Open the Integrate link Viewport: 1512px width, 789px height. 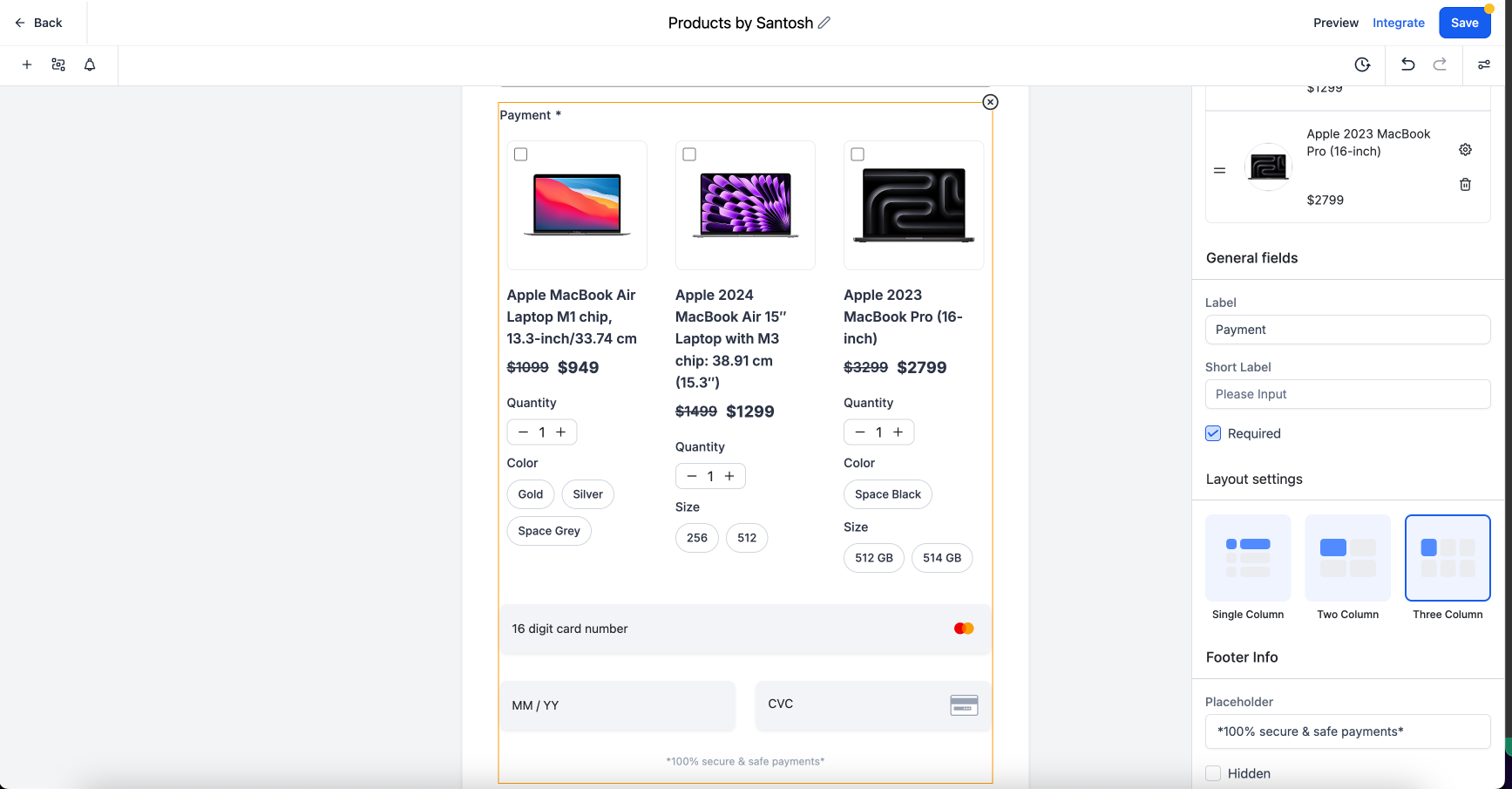click(1399, 23)
